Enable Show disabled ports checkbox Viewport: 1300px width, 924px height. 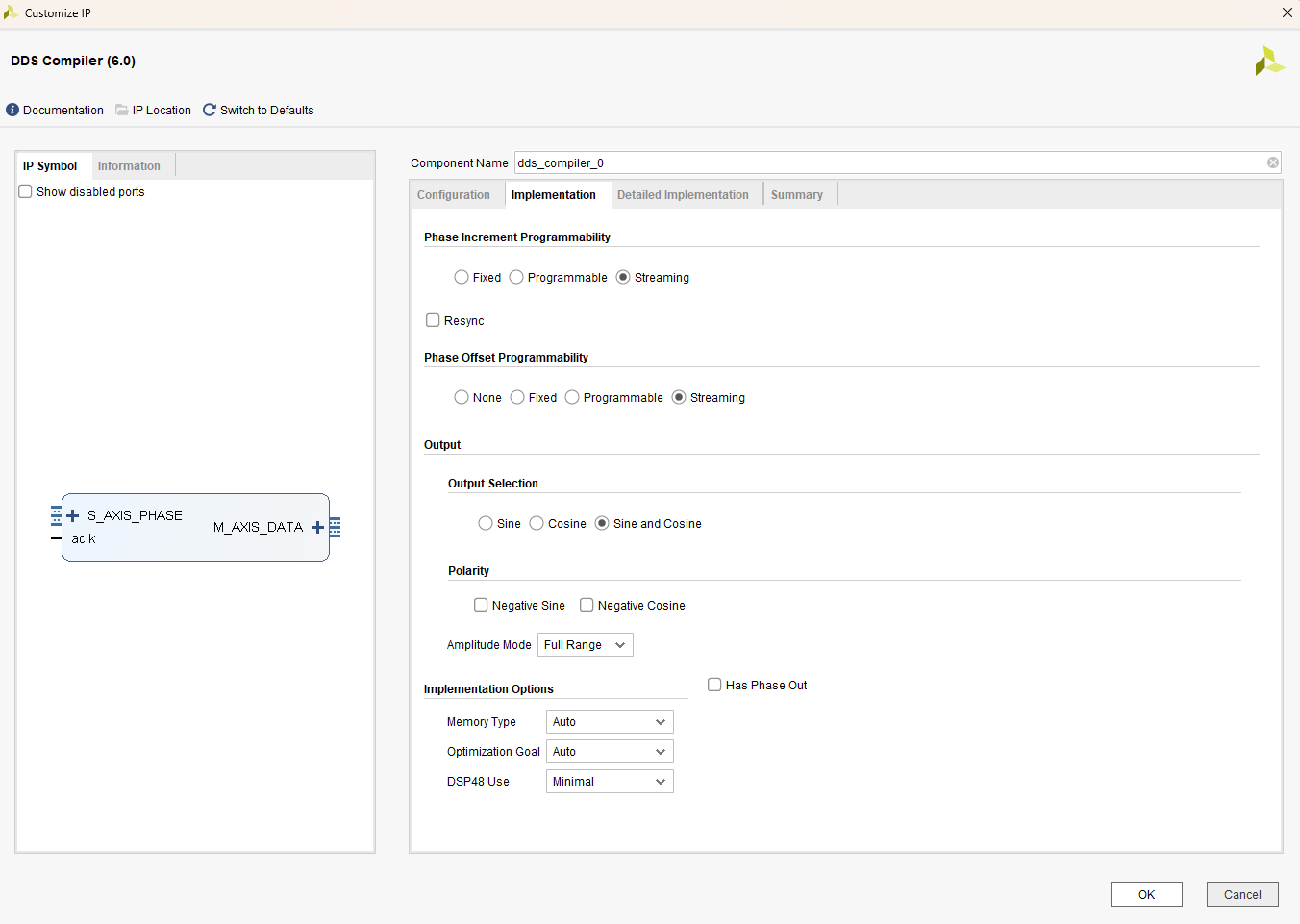click(x=26, y=191)
